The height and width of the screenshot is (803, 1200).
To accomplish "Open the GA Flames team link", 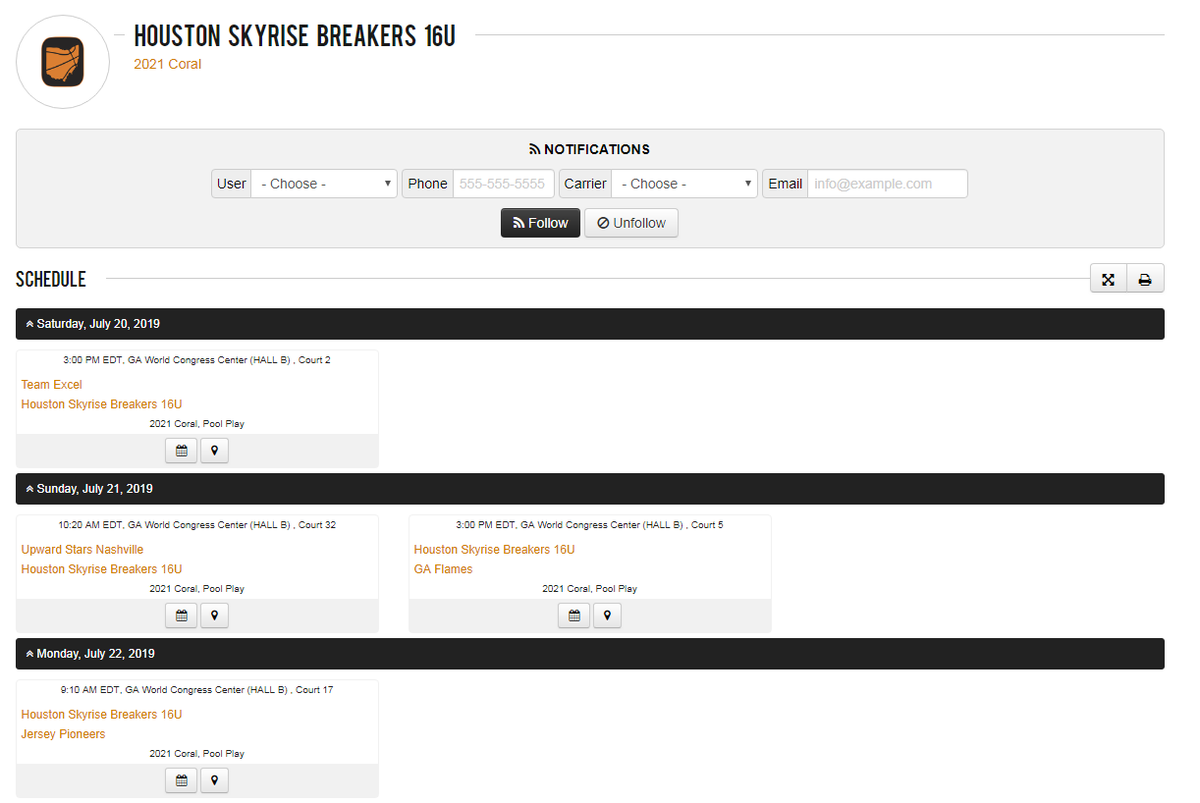I will click(x=443, y=570).
